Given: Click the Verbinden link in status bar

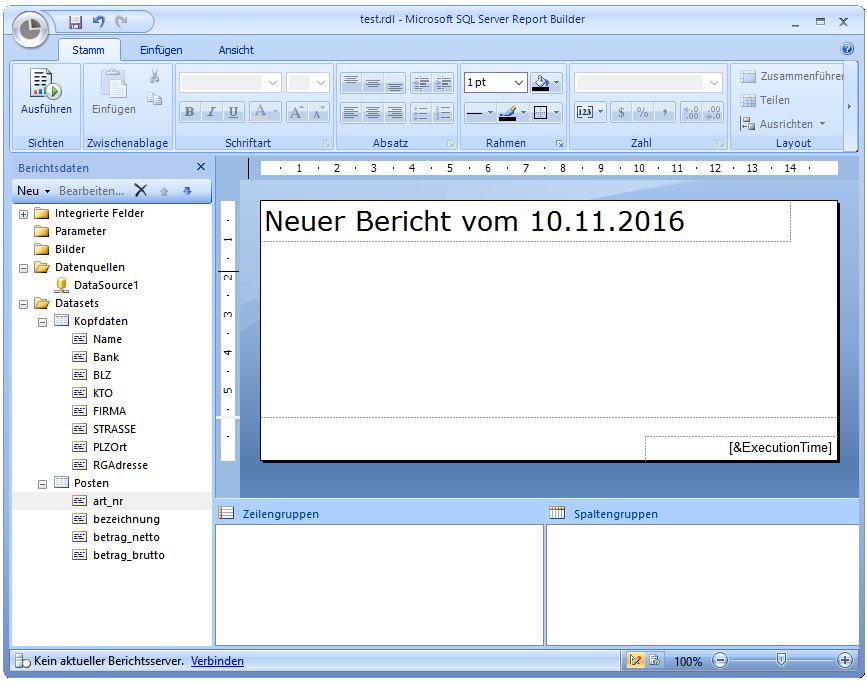Looking at the screenshot, I should (217, 661).
